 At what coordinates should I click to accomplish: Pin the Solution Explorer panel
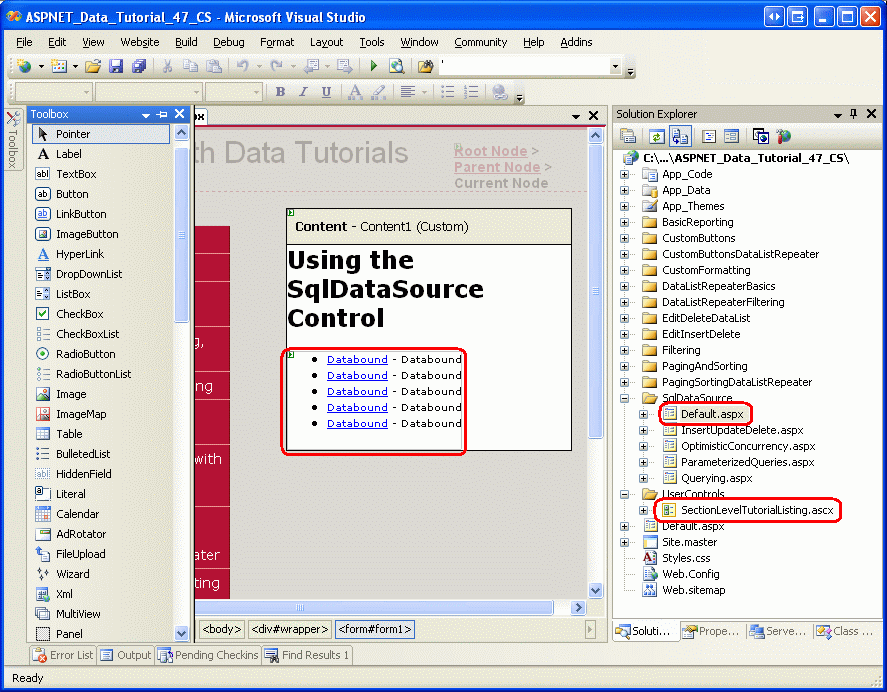click(x=853, y=114)
